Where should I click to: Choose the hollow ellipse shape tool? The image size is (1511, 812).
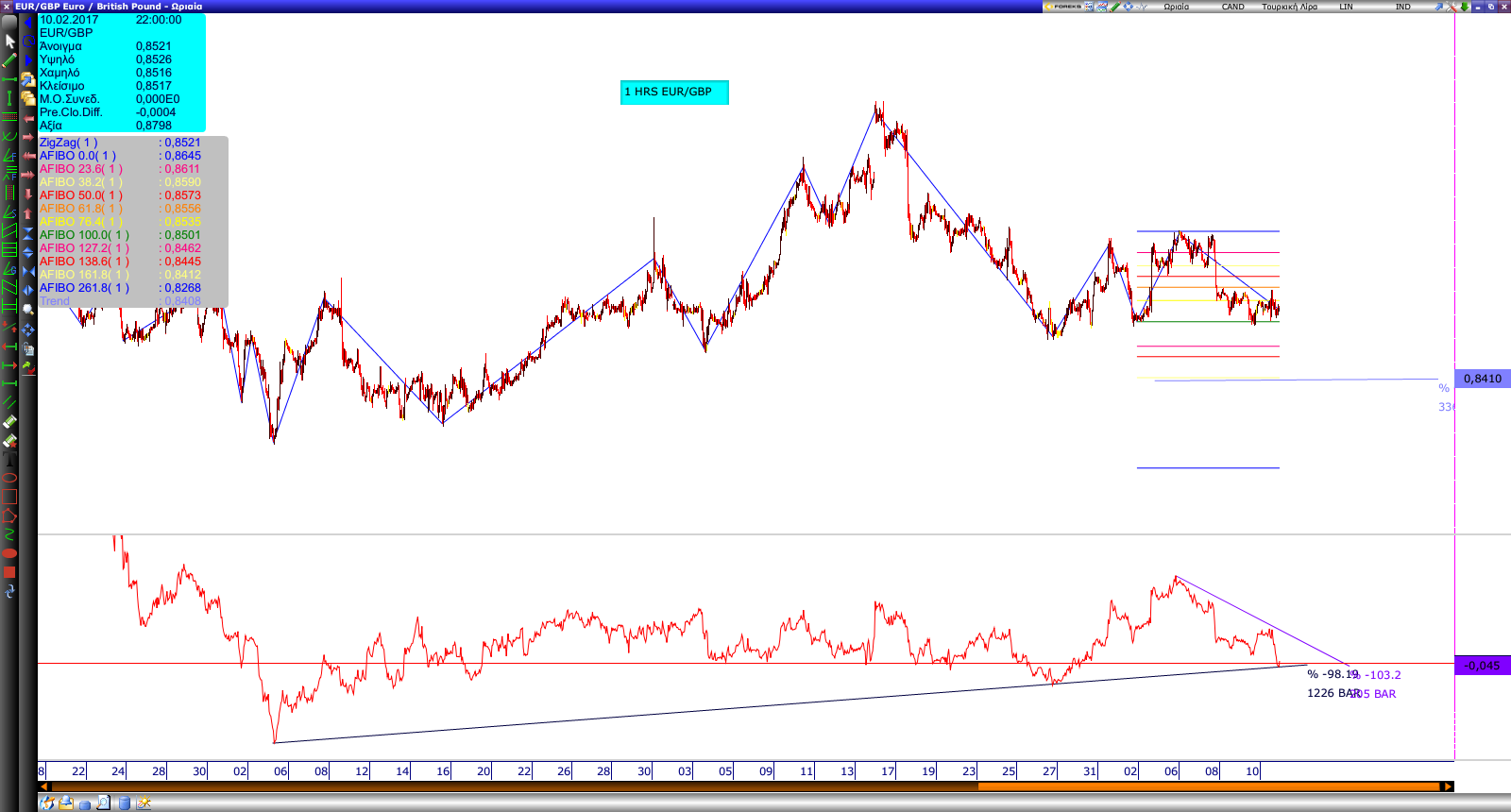(x=9, y=478)
